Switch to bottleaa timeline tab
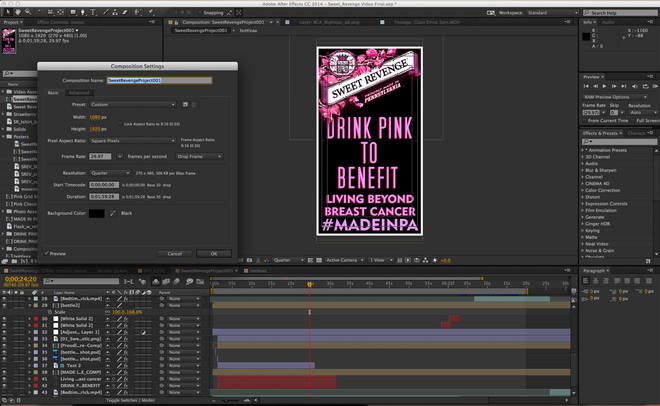 [x=258, y=271]
